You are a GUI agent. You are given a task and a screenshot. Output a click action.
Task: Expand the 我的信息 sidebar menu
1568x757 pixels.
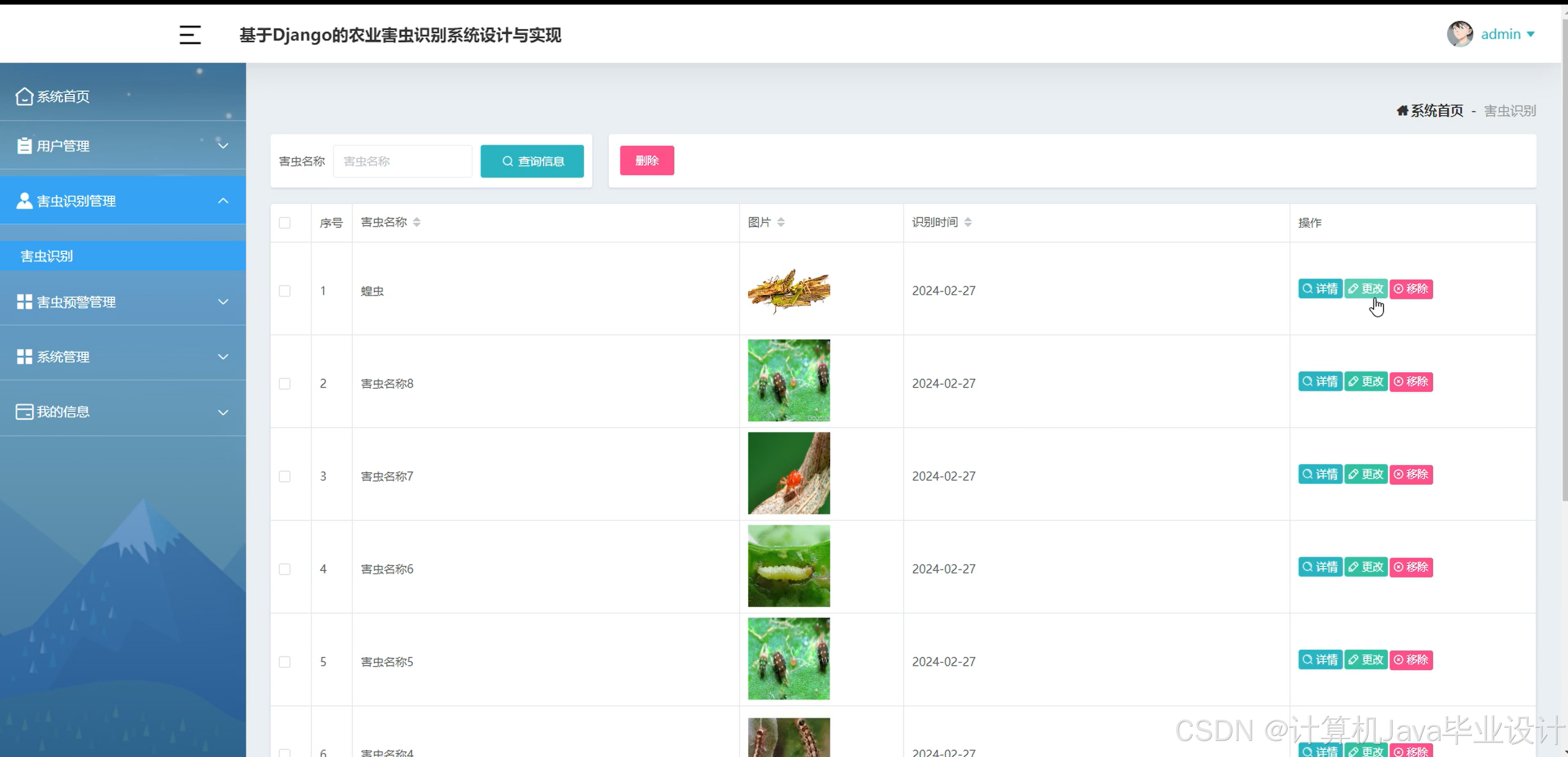tap(123, 411)
